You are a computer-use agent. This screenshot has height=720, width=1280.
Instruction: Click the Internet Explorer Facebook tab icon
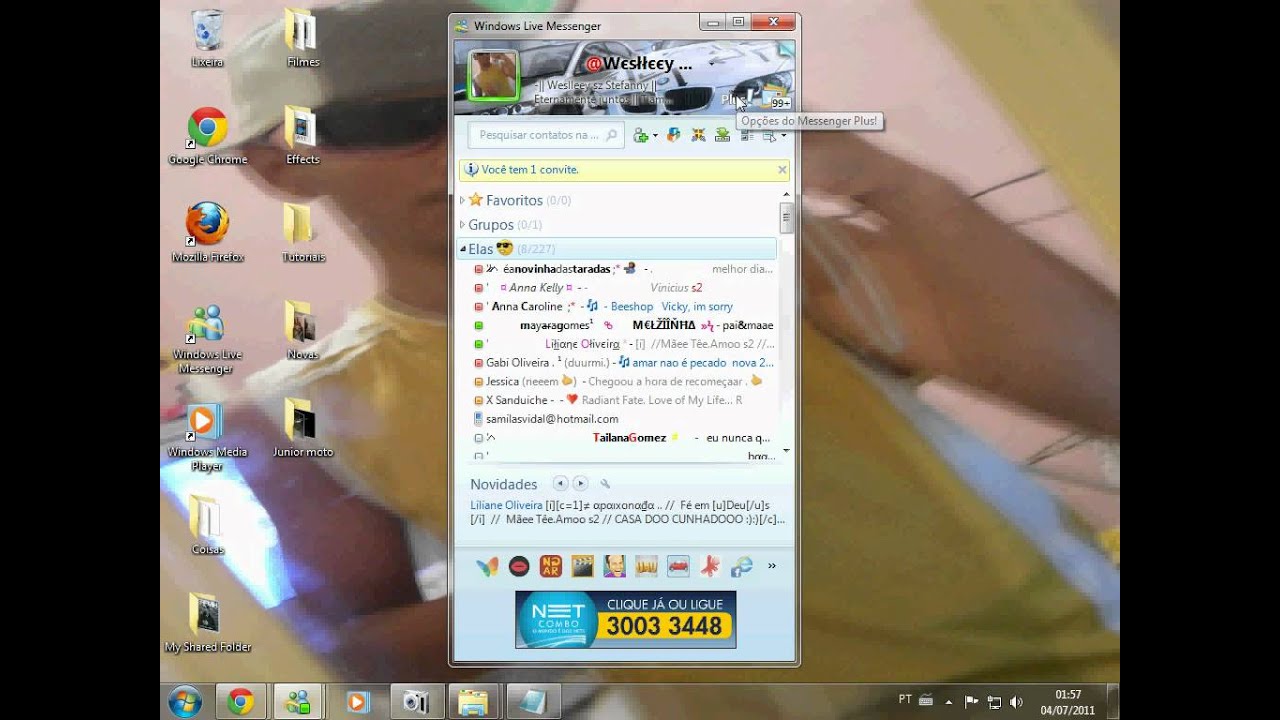pos(741,567)
